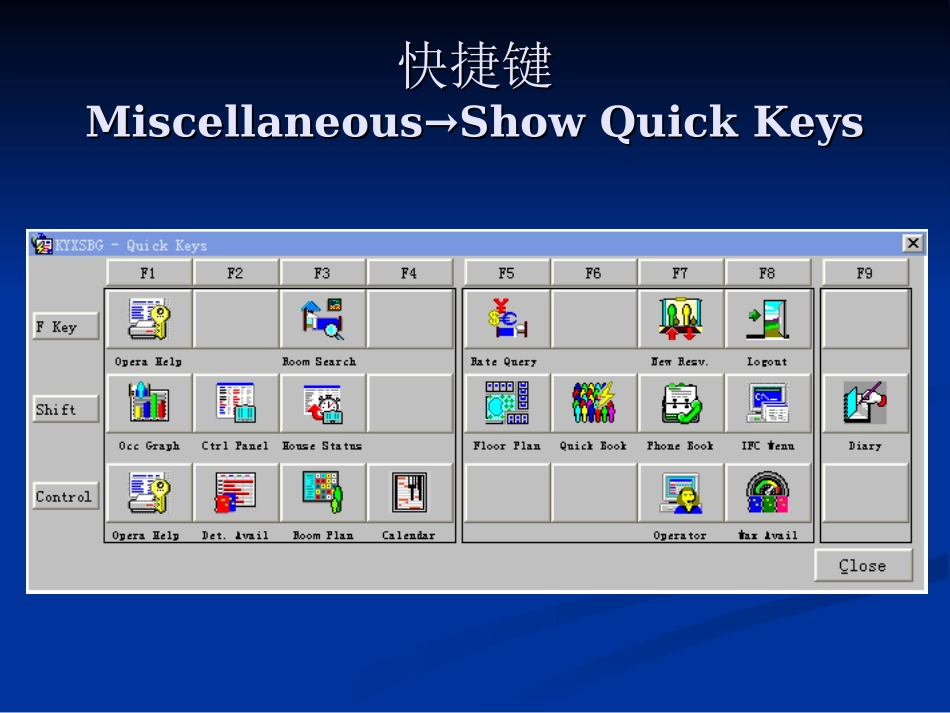Image resolution: width=950 pixels, height=713 pixels.
Task: Click the Rate Query label text
Action: (504, 362)
